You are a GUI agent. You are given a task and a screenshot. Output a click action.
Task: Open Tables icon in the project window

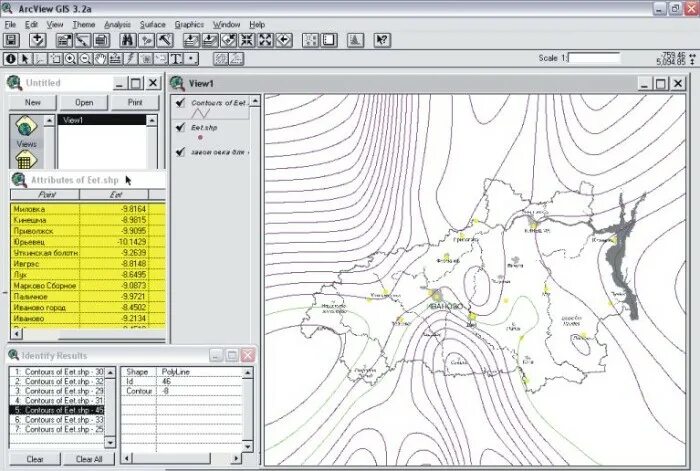[25, 159]
